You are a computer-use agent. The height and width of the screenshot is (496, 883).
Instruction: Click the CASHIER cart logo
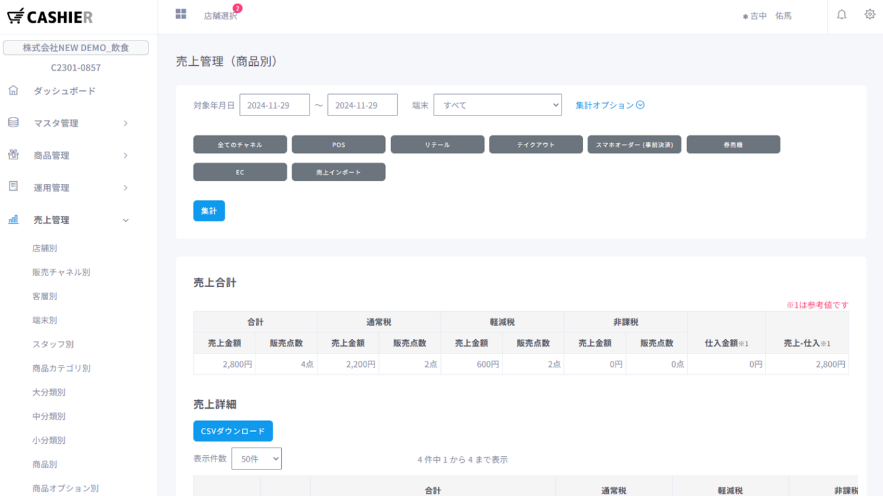coord(16,16)
